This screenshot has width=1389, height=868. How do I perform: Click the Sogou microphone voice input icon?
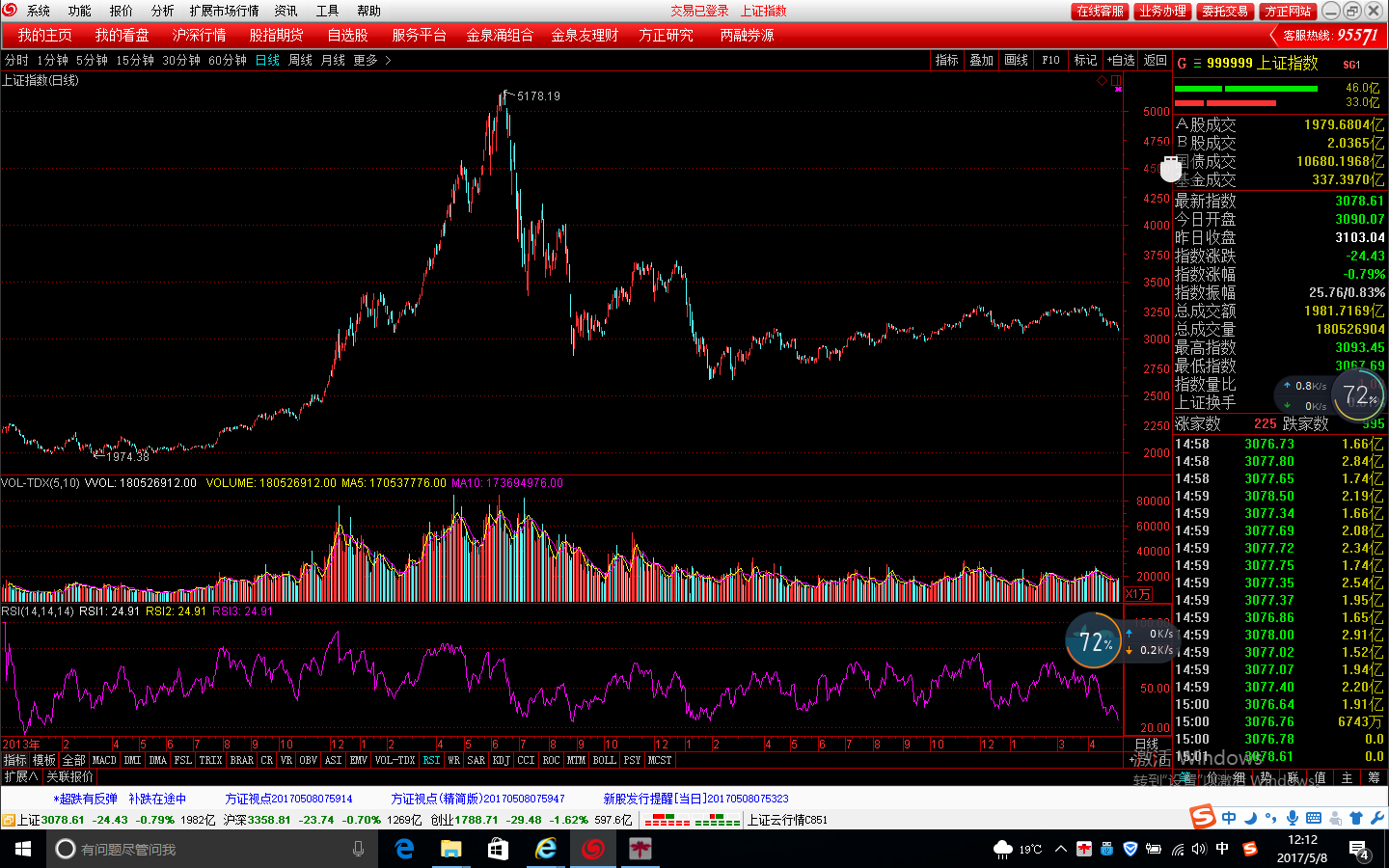click(x=1293, y=818)
